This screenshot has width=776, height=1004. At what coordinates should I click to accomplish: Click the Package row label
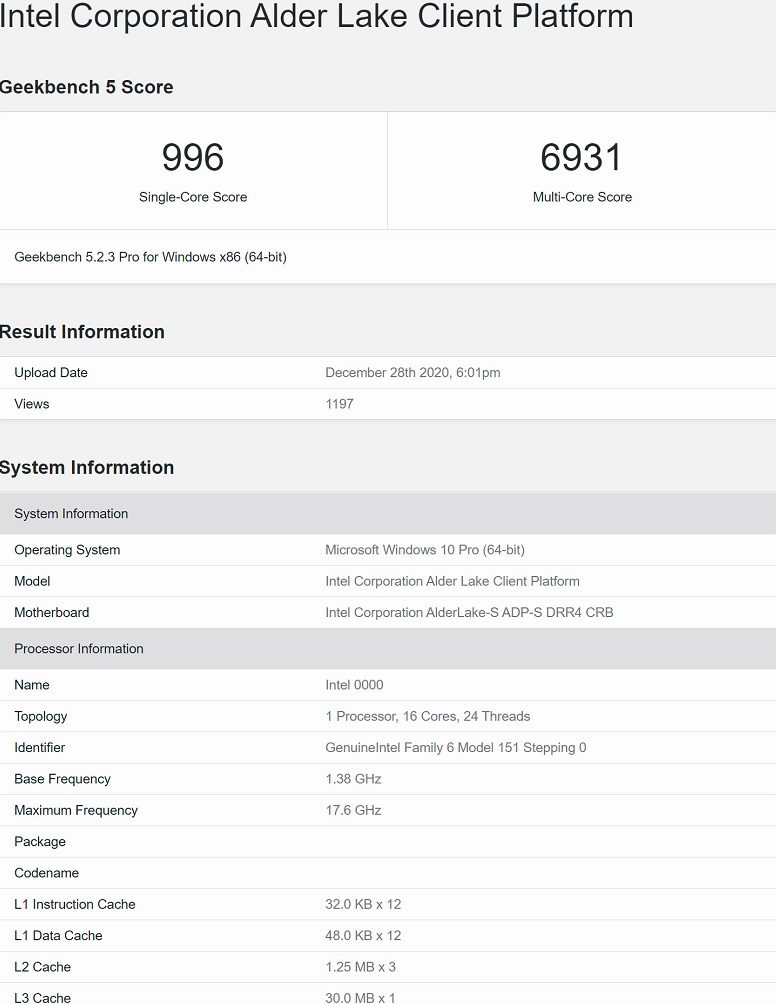40,842
